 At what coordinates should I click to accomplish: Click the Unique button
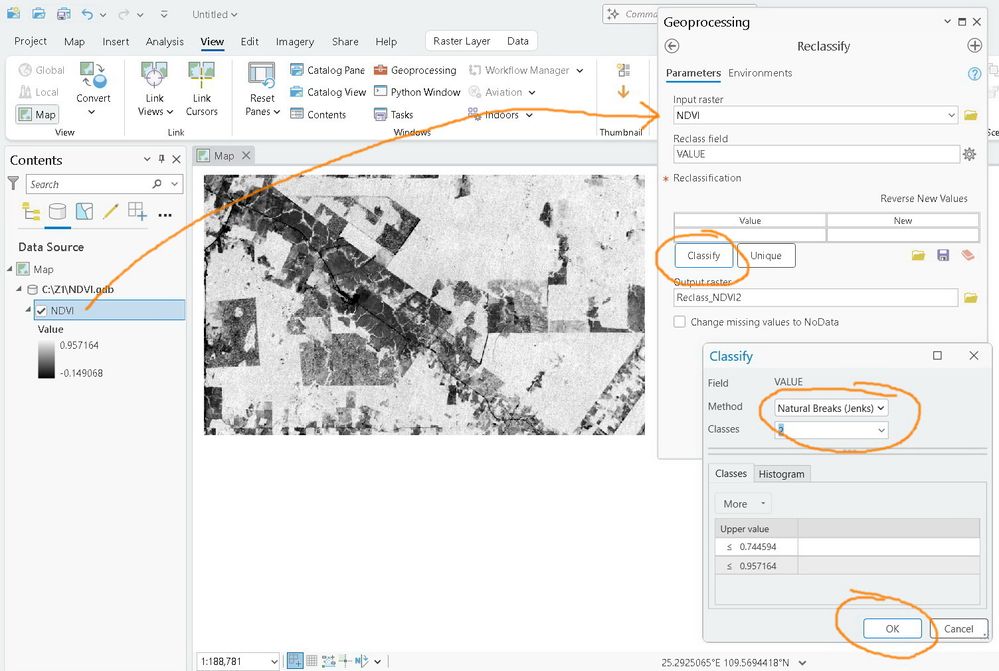(x=766, y=256)
